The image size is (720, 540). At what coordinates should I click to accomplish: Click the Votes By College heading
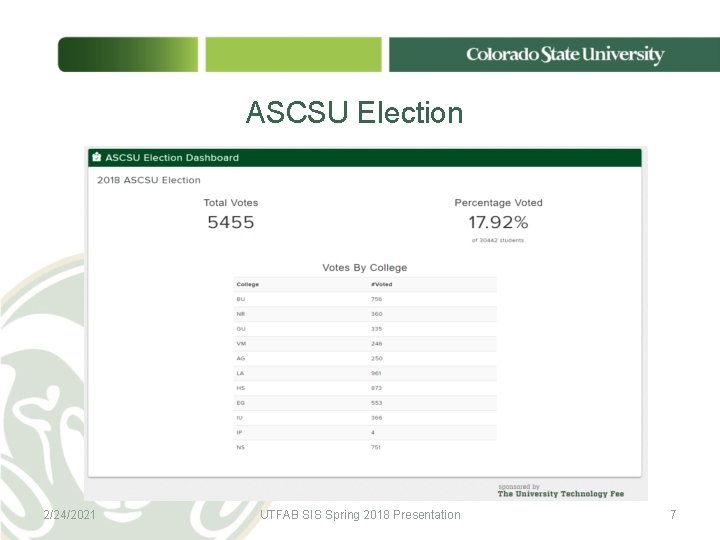click(364, 268)
